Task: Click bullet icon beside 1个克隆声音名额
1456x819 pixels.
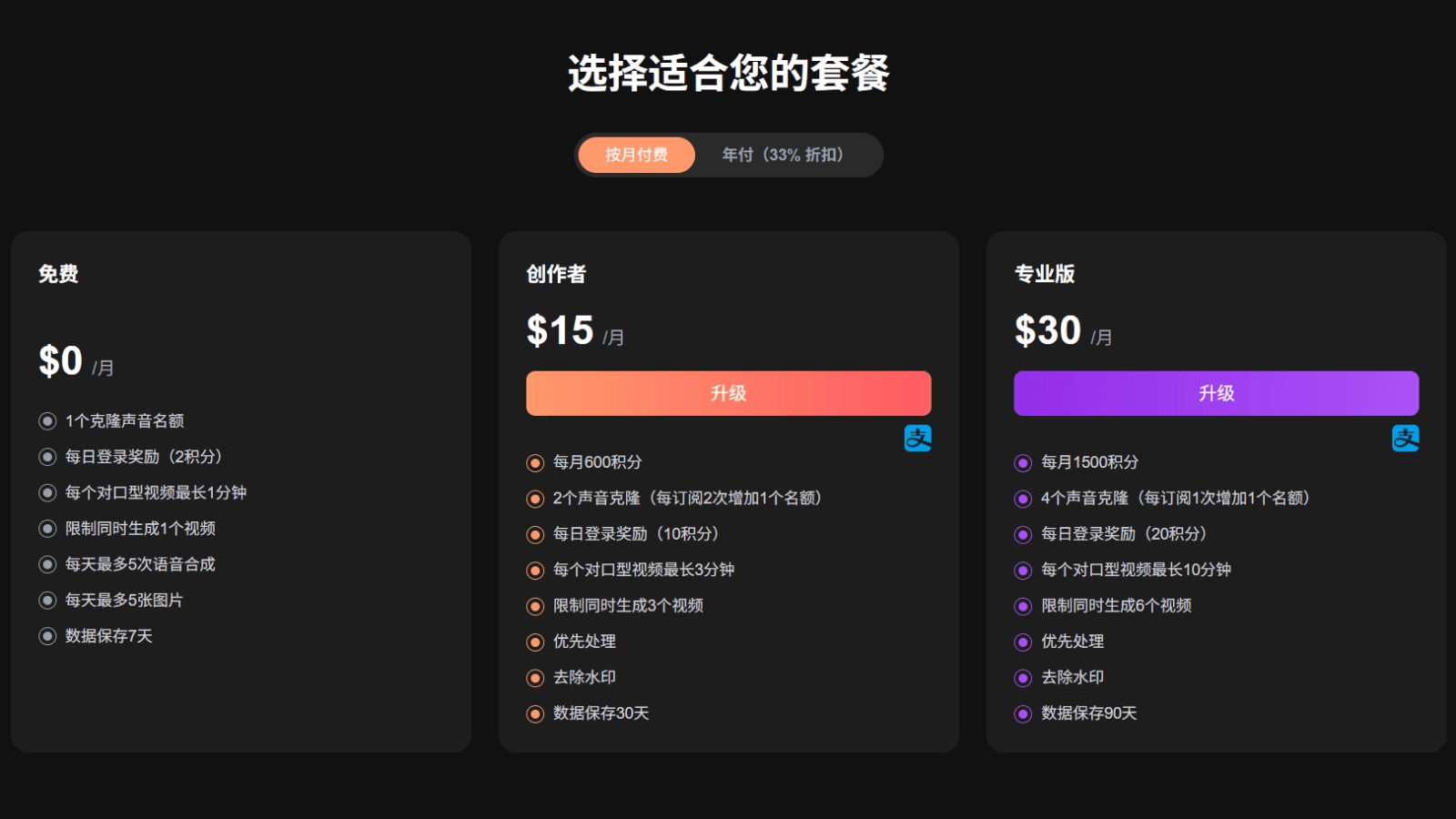Action: [47, 421]
